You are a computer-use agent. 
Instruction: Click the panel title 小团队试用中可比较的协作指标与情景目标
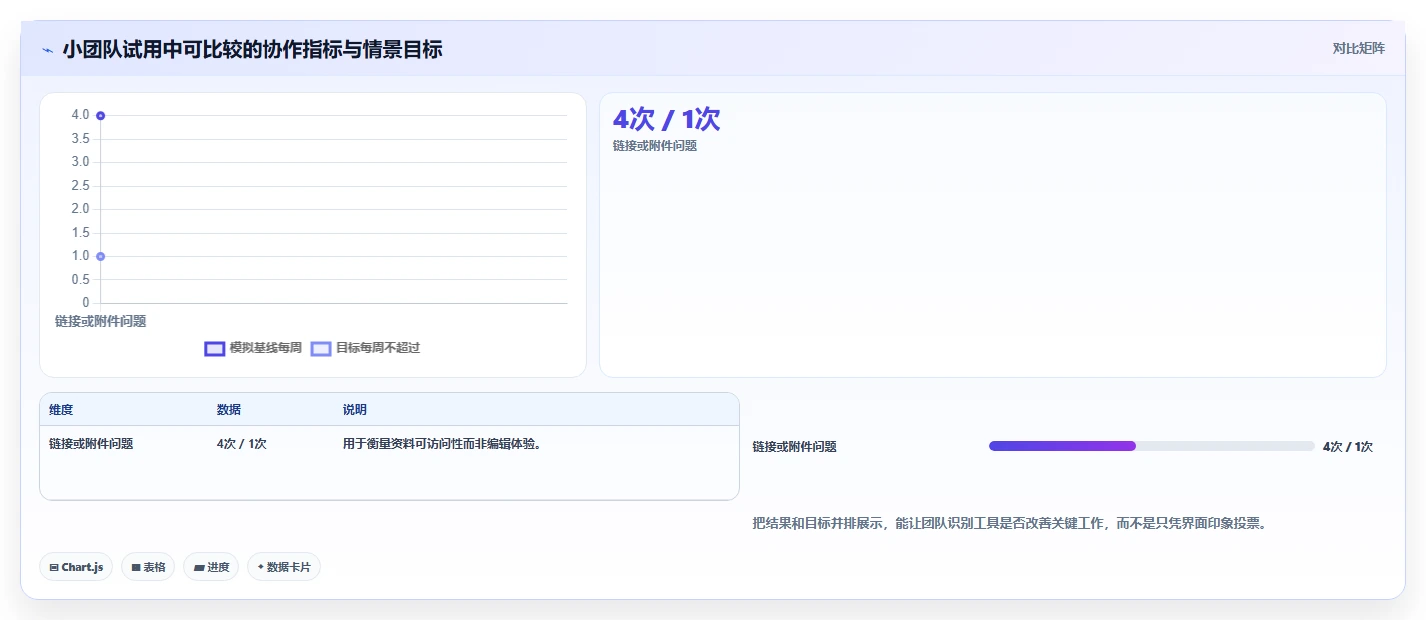tap(252, 49)
